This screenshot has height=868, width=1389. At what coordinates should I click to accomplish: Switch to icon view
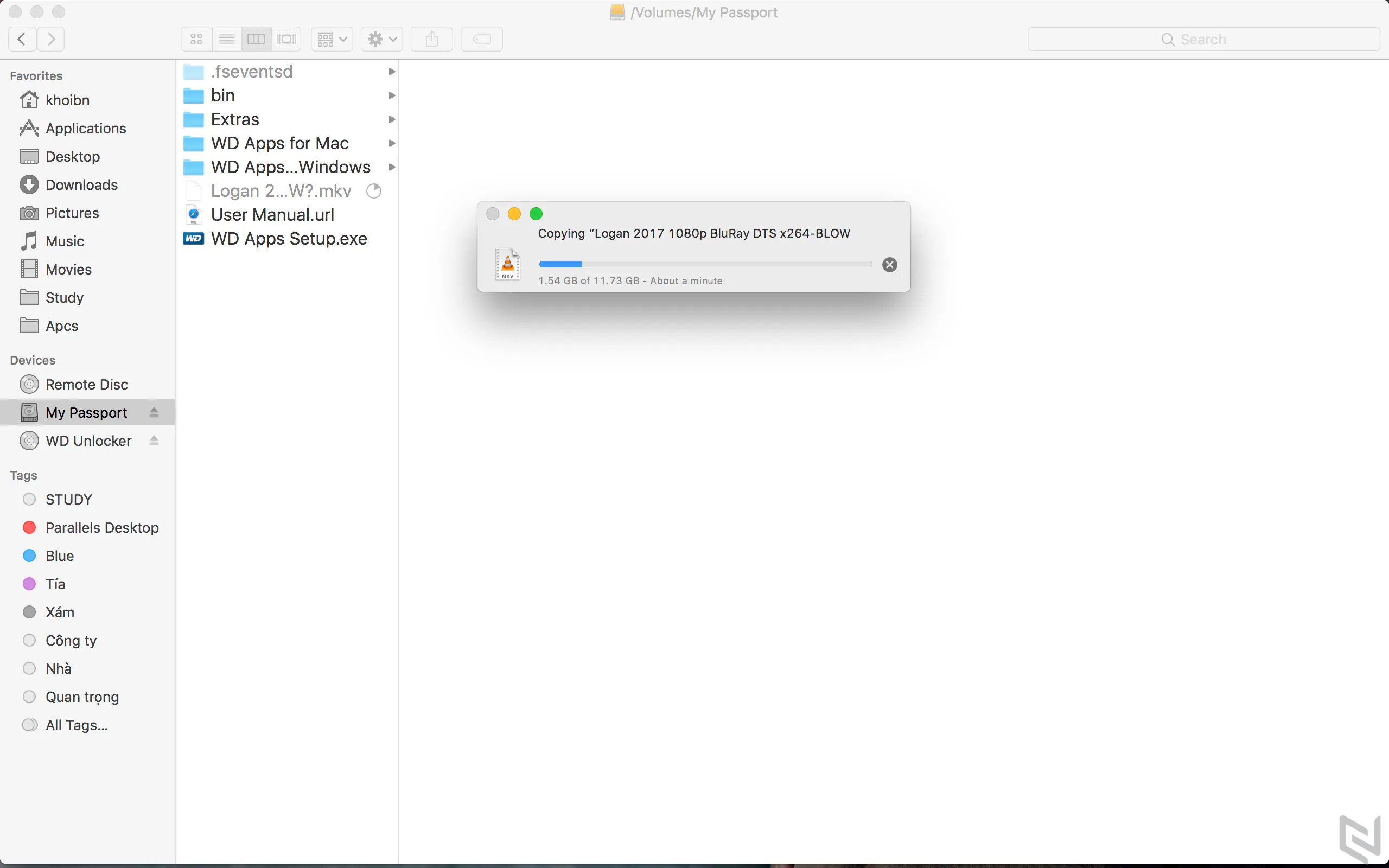click(x=196, y=39)
